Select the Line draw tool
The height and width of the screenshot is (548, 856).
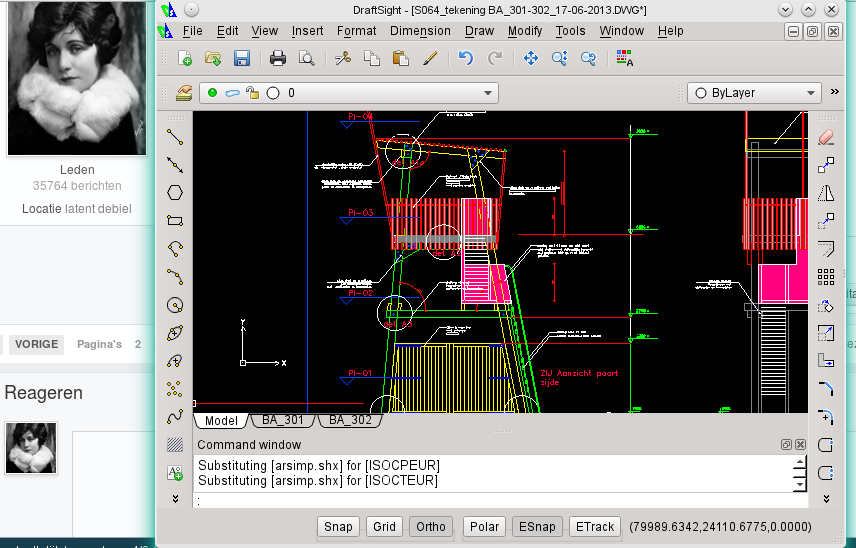coord(175,136)
